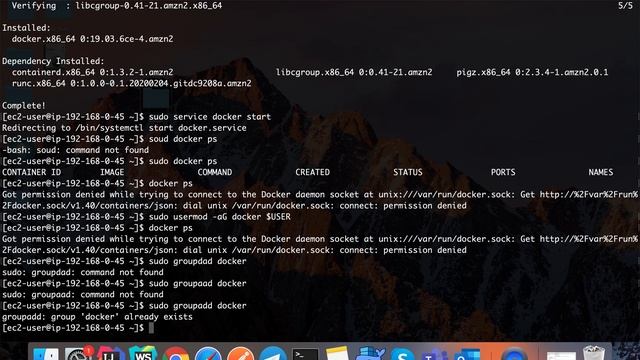Click the 'sudo docker ps' command line
This screenshot has width=640, height=360.
[x=183, y=161]
